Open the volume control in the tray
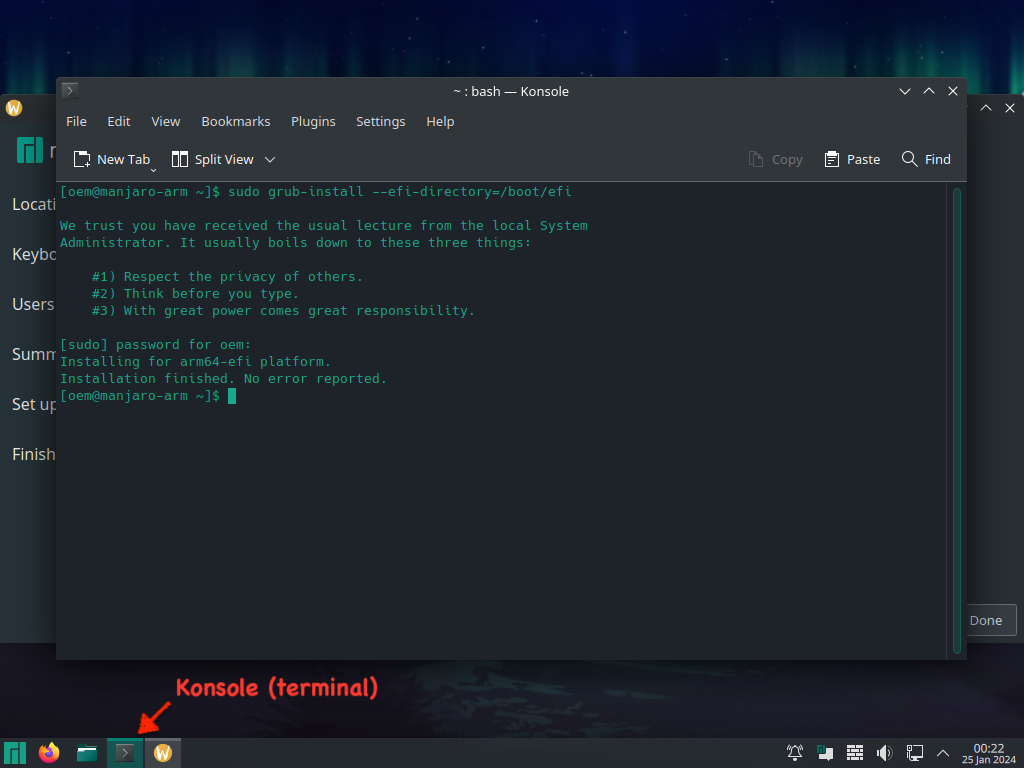The height and width of the screenshot is (768, 1024). (x=884, y=753)
